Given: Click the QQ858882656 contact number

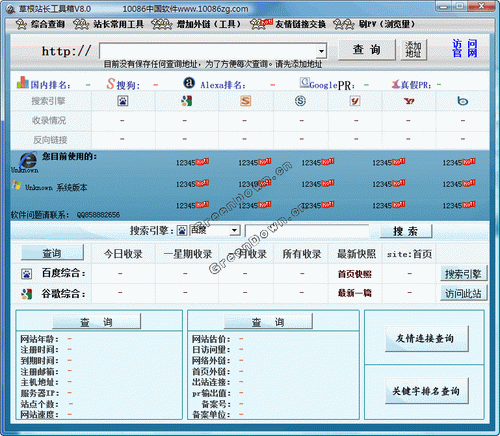Looking at the screenshot, I should coord(98,215).
